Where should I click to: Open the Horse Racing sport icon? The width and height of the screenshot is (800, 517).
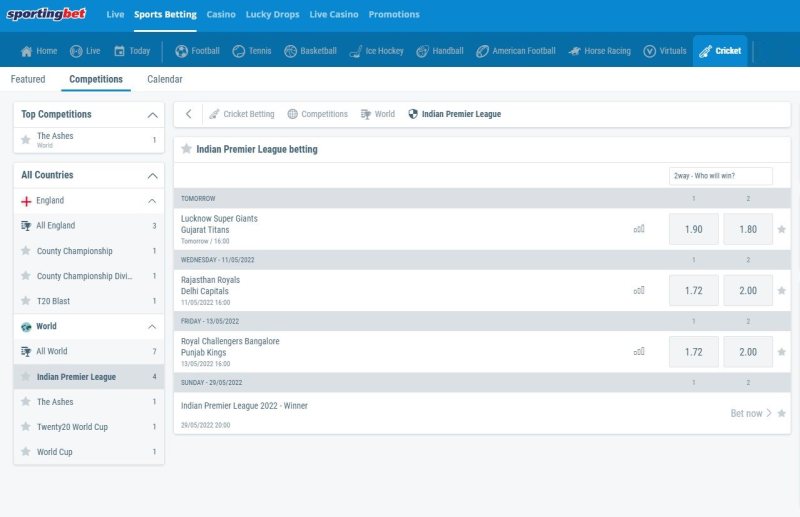click(x=575, y=51)
